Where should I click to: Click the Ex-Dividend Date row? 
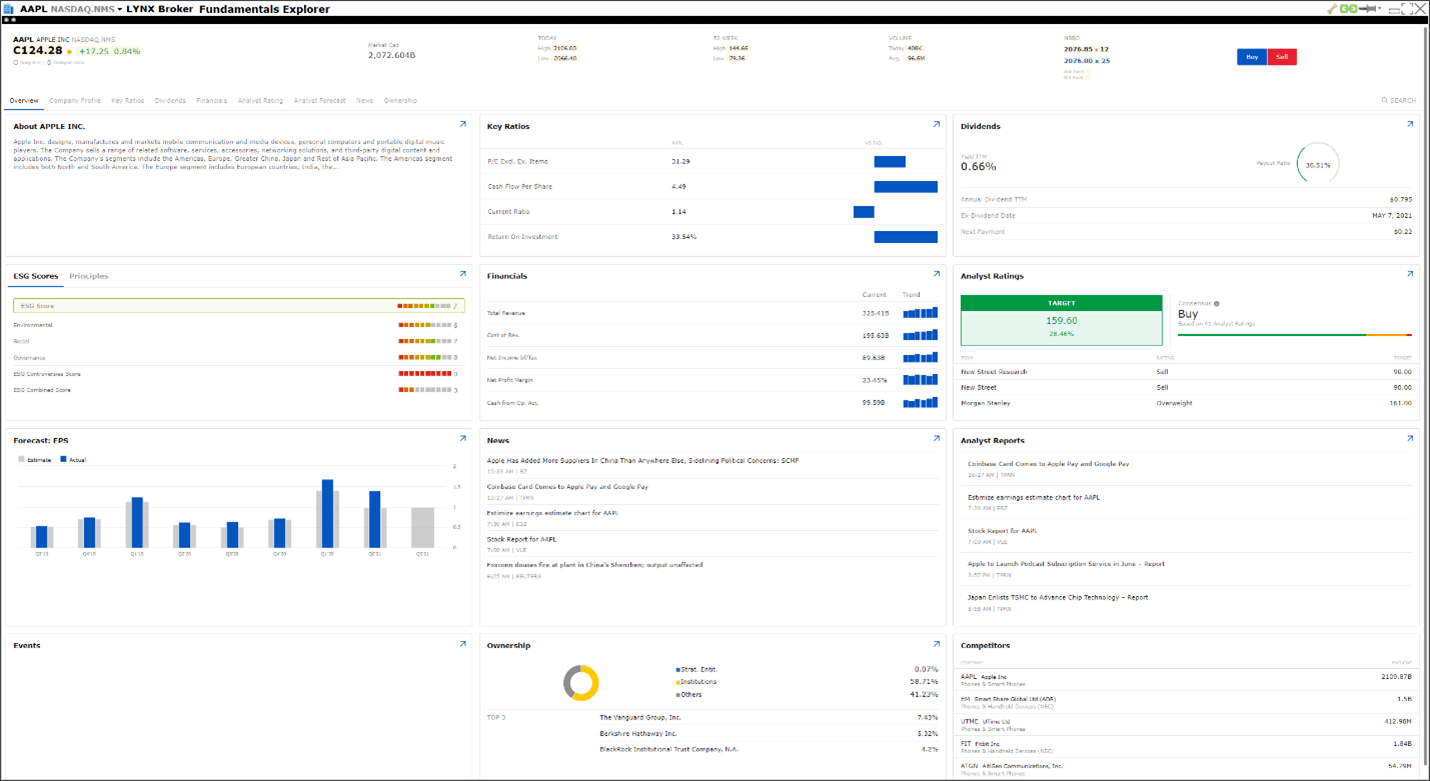coord(1186,215)
